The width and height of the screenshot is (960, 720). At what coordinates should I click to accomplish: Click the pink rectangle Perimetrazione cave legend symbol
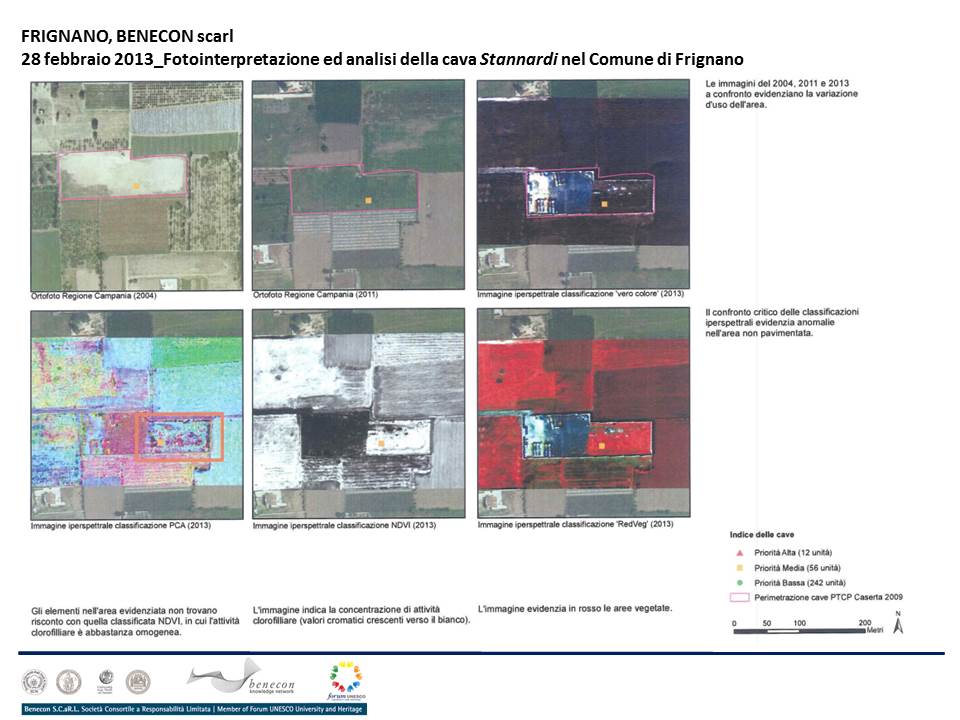(740, 597)
